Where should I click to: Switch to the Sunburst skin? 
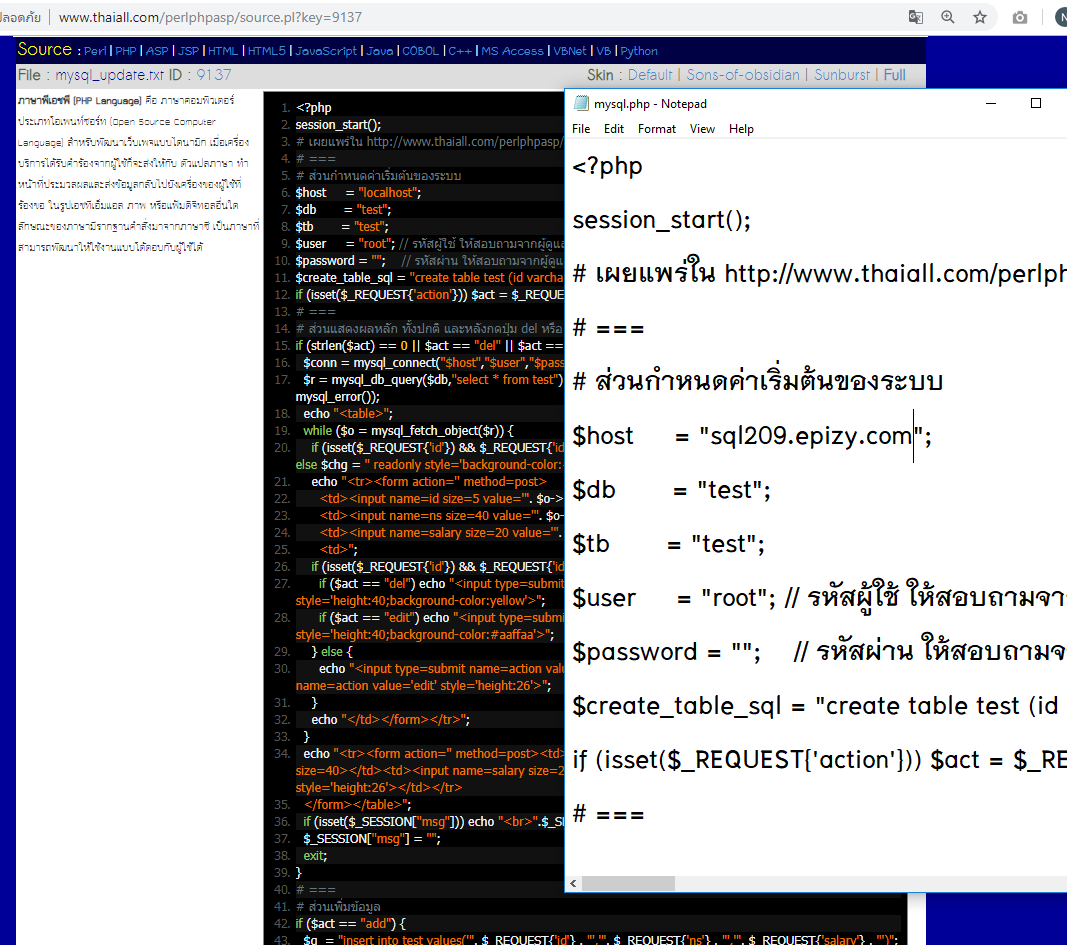[841, 75]
